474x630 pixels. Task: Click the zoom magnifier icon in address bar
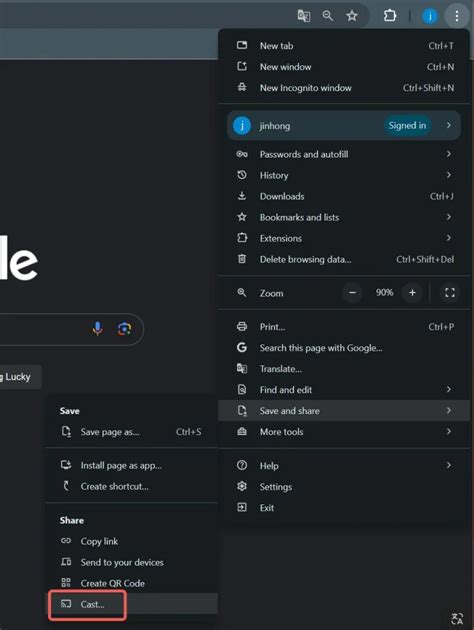pyautogui.click(x=328, y=16)
